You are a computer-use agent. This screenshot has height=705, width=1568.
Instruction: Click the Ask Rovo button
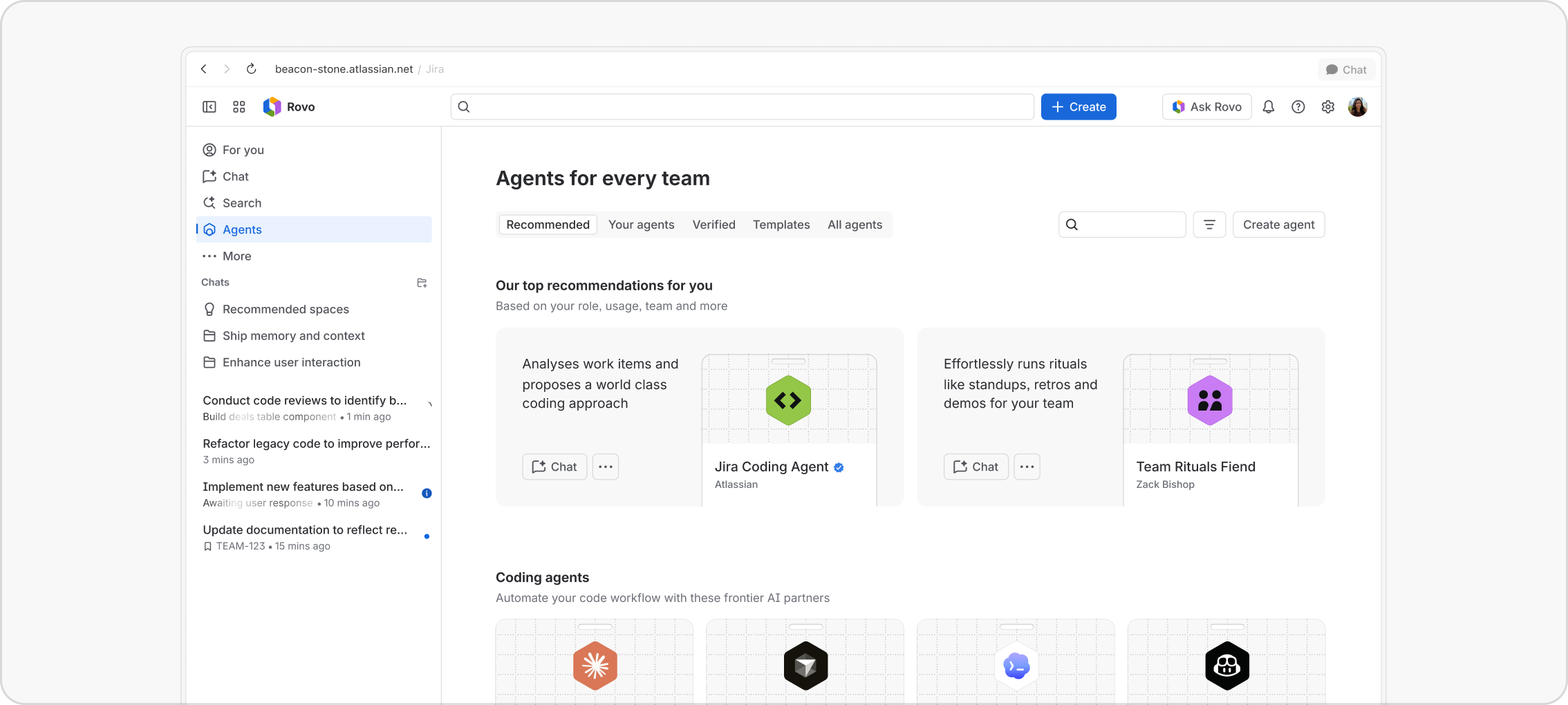pos(1207,106)
